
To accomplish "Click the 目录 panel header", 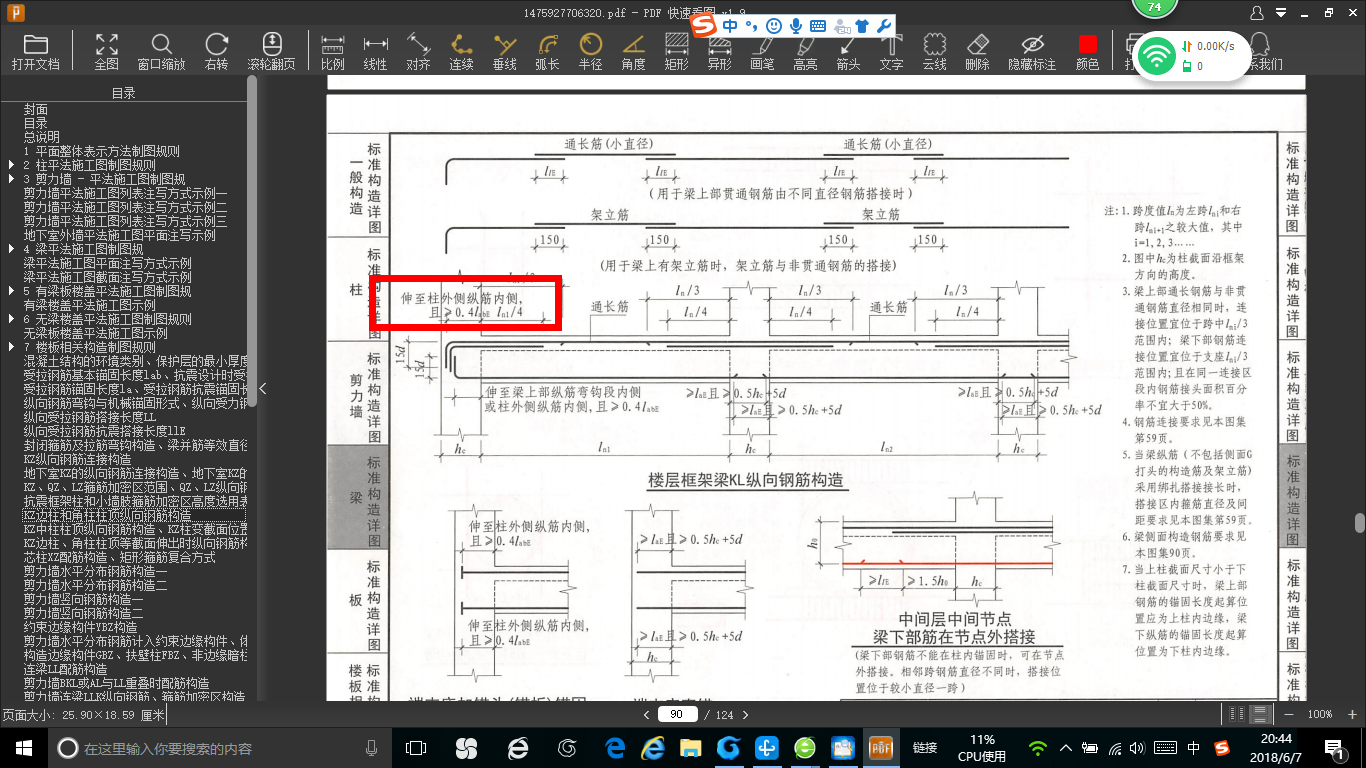I will tap(124, 93).
